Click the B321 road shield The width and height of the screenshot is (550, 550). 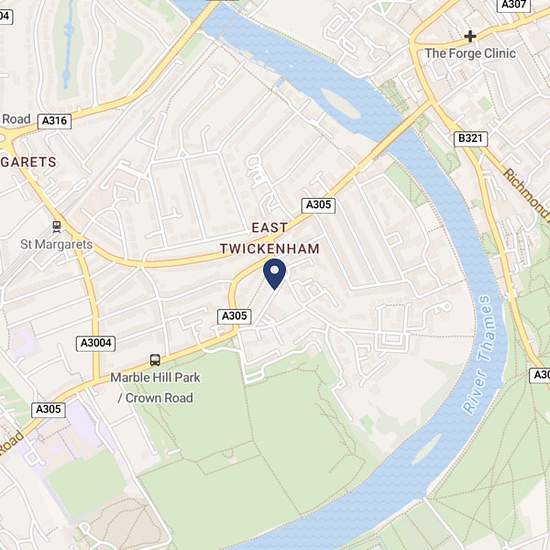470,139
